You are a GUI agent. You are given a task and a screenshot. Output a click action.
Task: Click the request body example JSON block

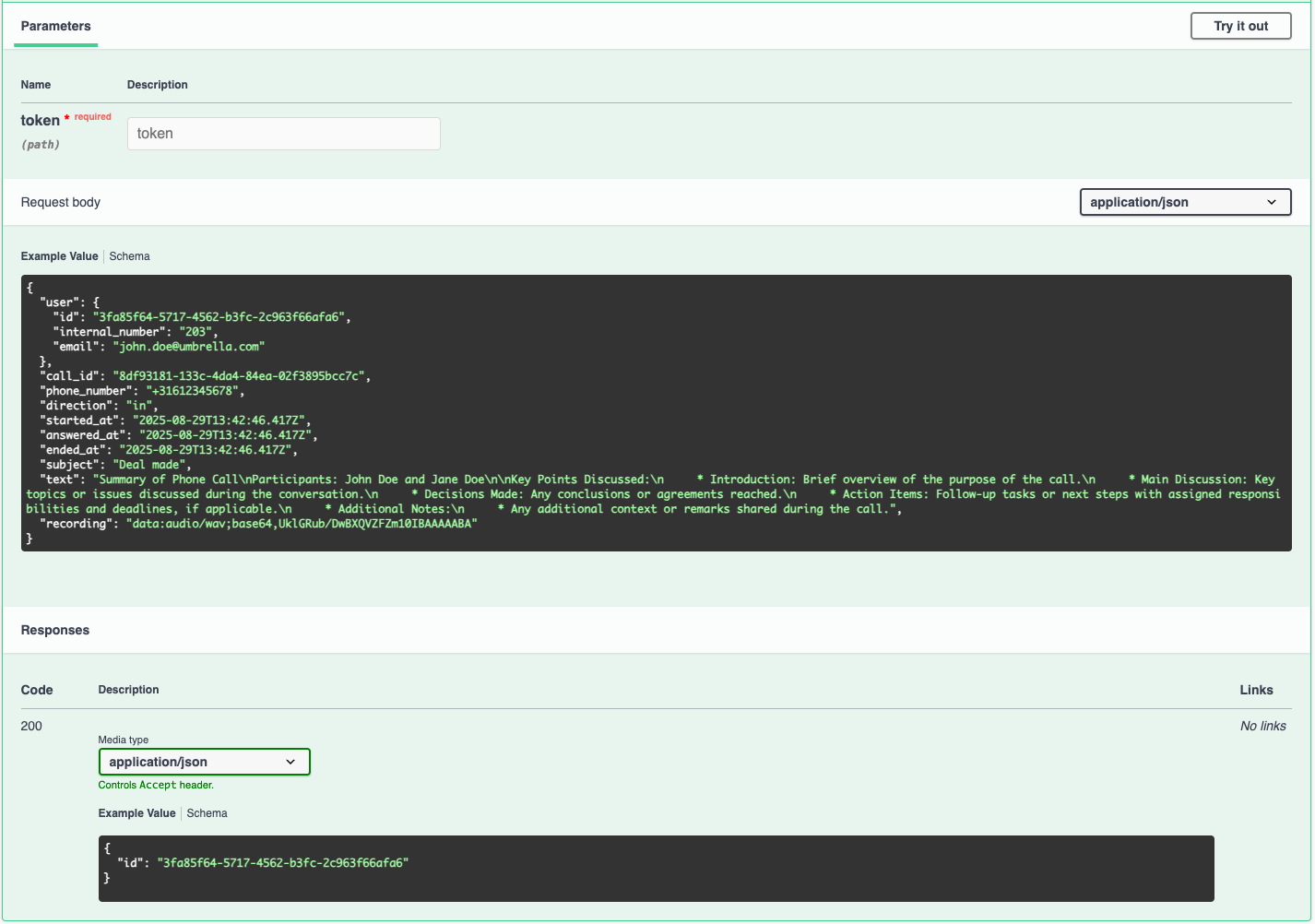point(655,412)
